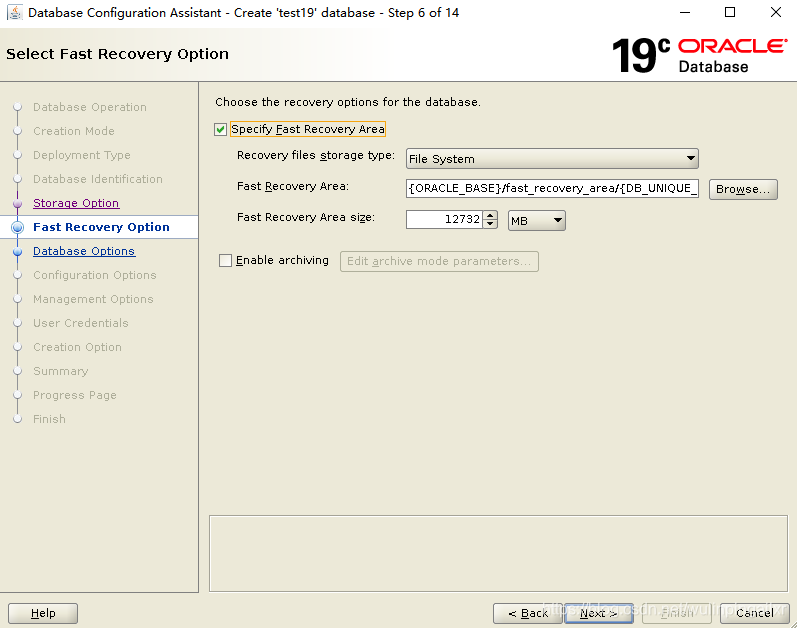
Task: Click the Browse button
Action: pyautogui.click(x=743, y=189)
